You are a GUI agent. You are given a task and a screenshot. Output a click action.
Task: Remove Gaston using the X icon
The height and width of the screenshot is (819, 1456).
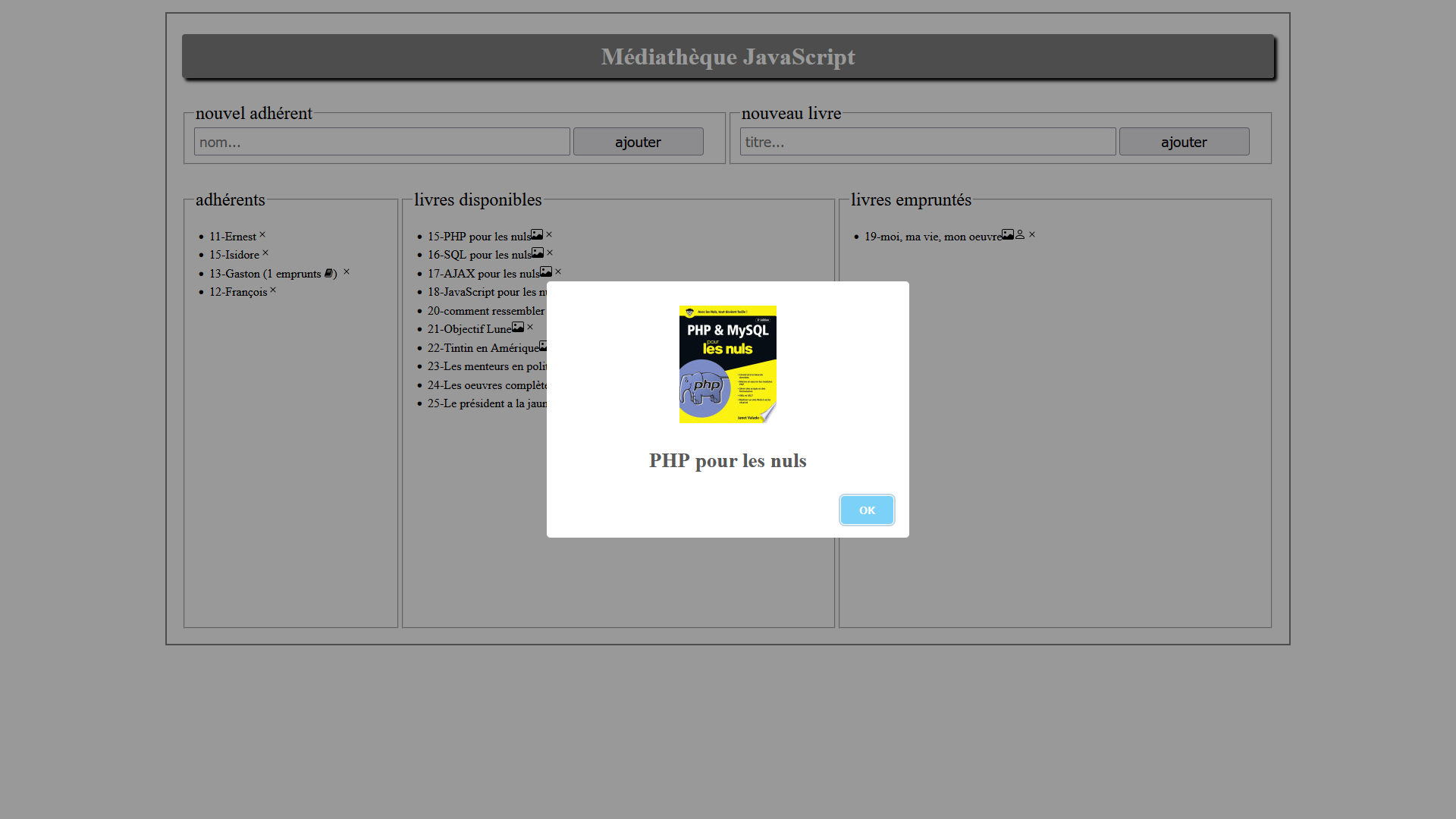(347, 271)
